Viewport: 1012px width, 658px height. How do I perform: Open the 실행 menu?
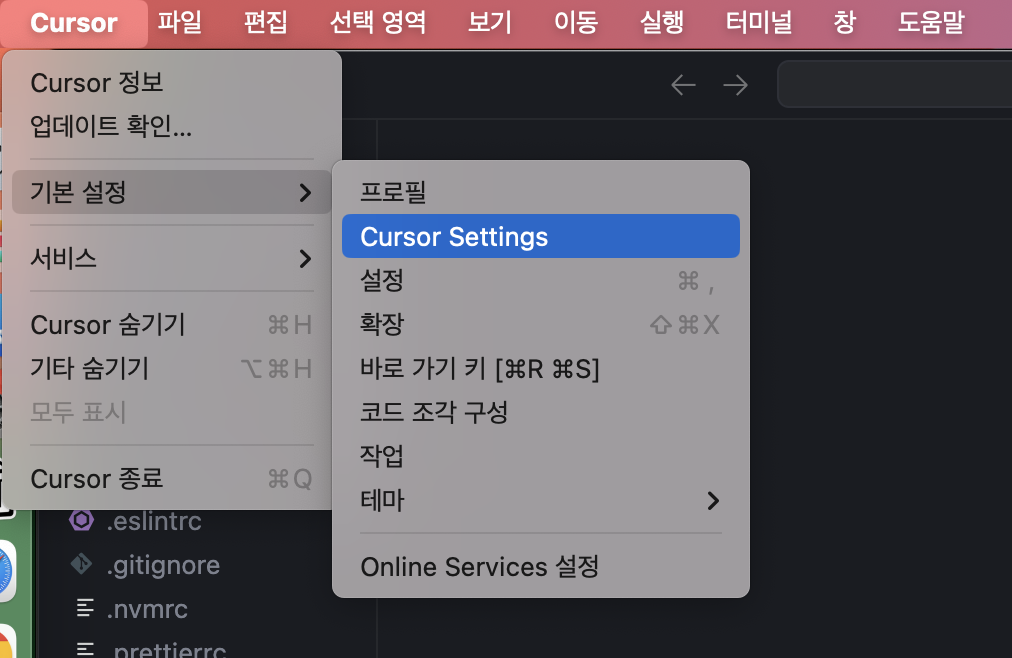pos(662,23)
